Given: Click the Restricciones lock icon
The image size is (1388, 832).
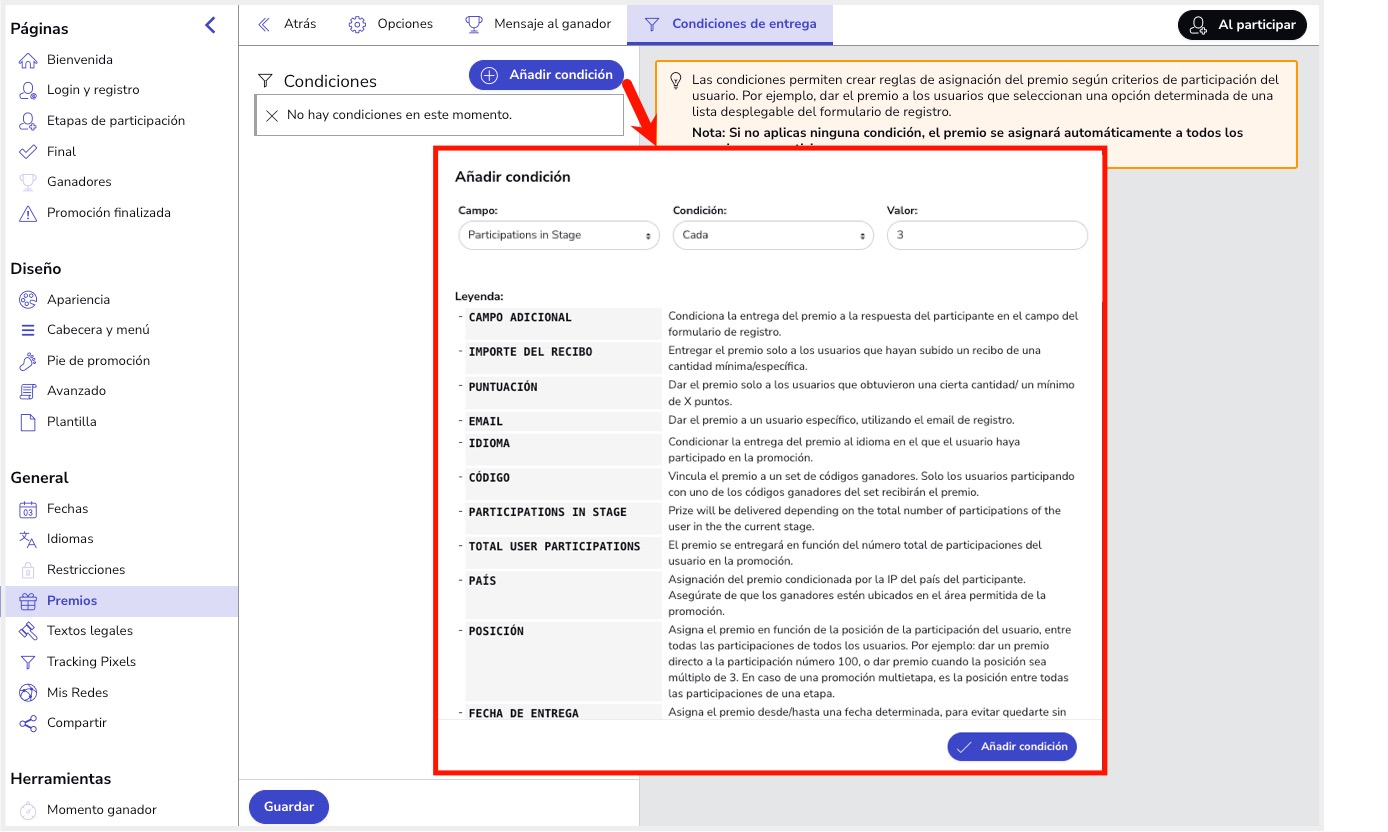Looking at the screenshot, I should tap(28, 570).
